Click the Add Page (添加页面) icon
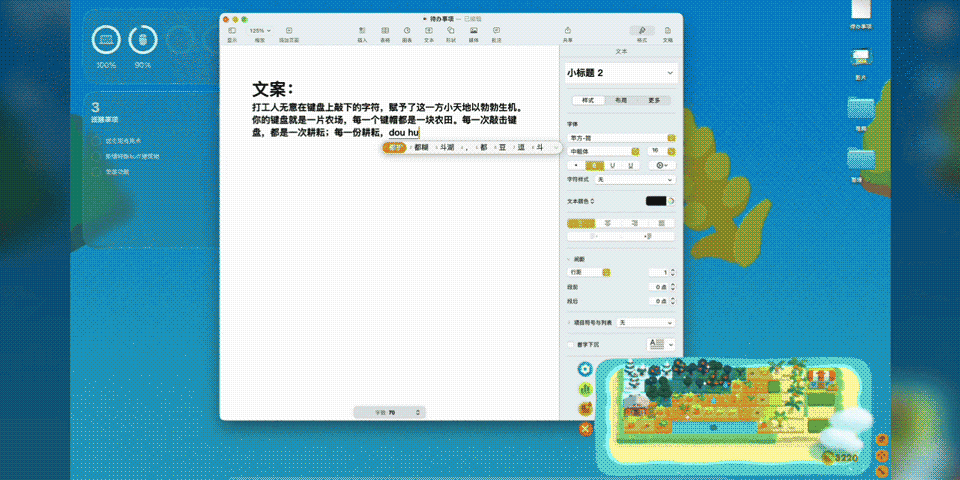The height and width of the screenshot is (480, 960). coord(289,32)
